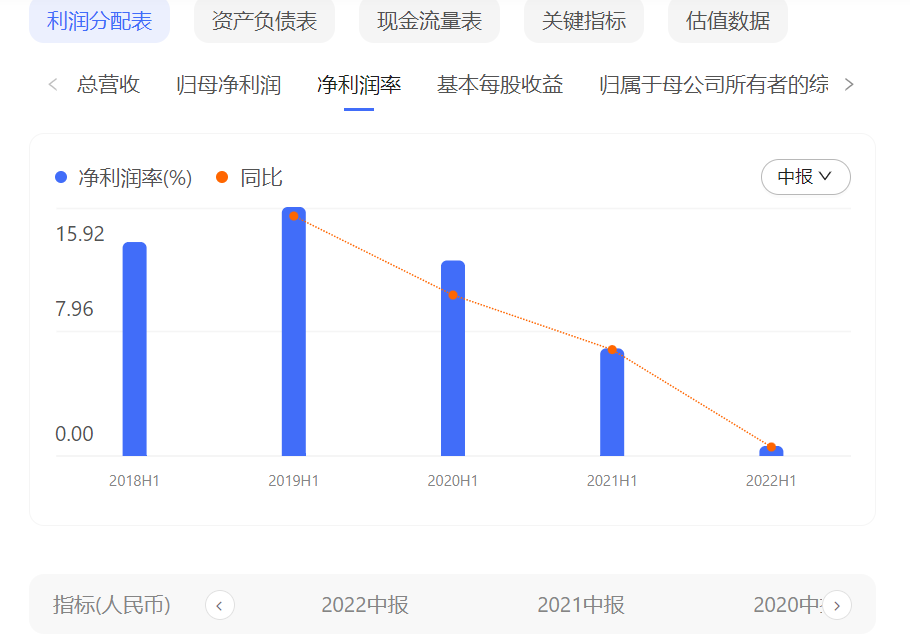Select the 归母净利润 indicator
The height and width of the screenshot is (639, 910).
(228, 85)
